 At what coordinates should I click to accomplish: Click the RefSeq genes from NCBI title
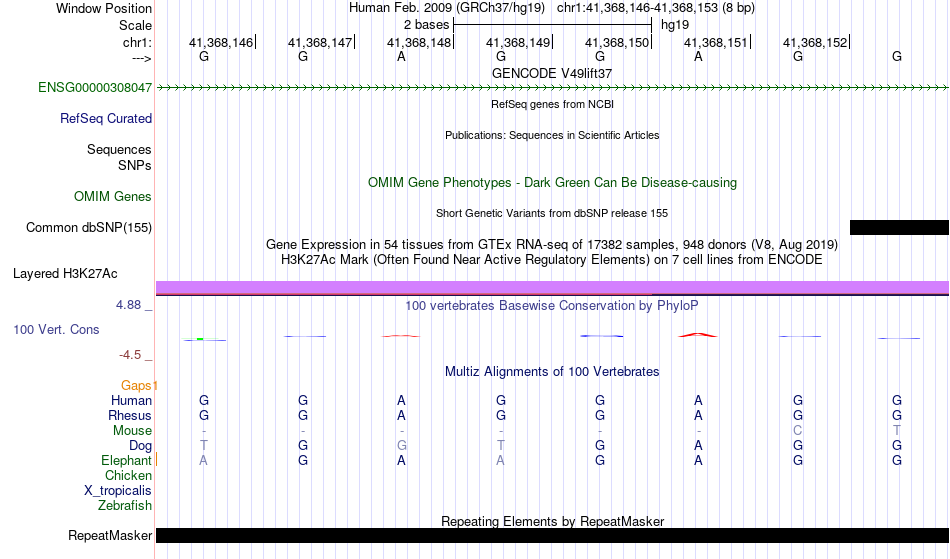[x=552, y=104]
